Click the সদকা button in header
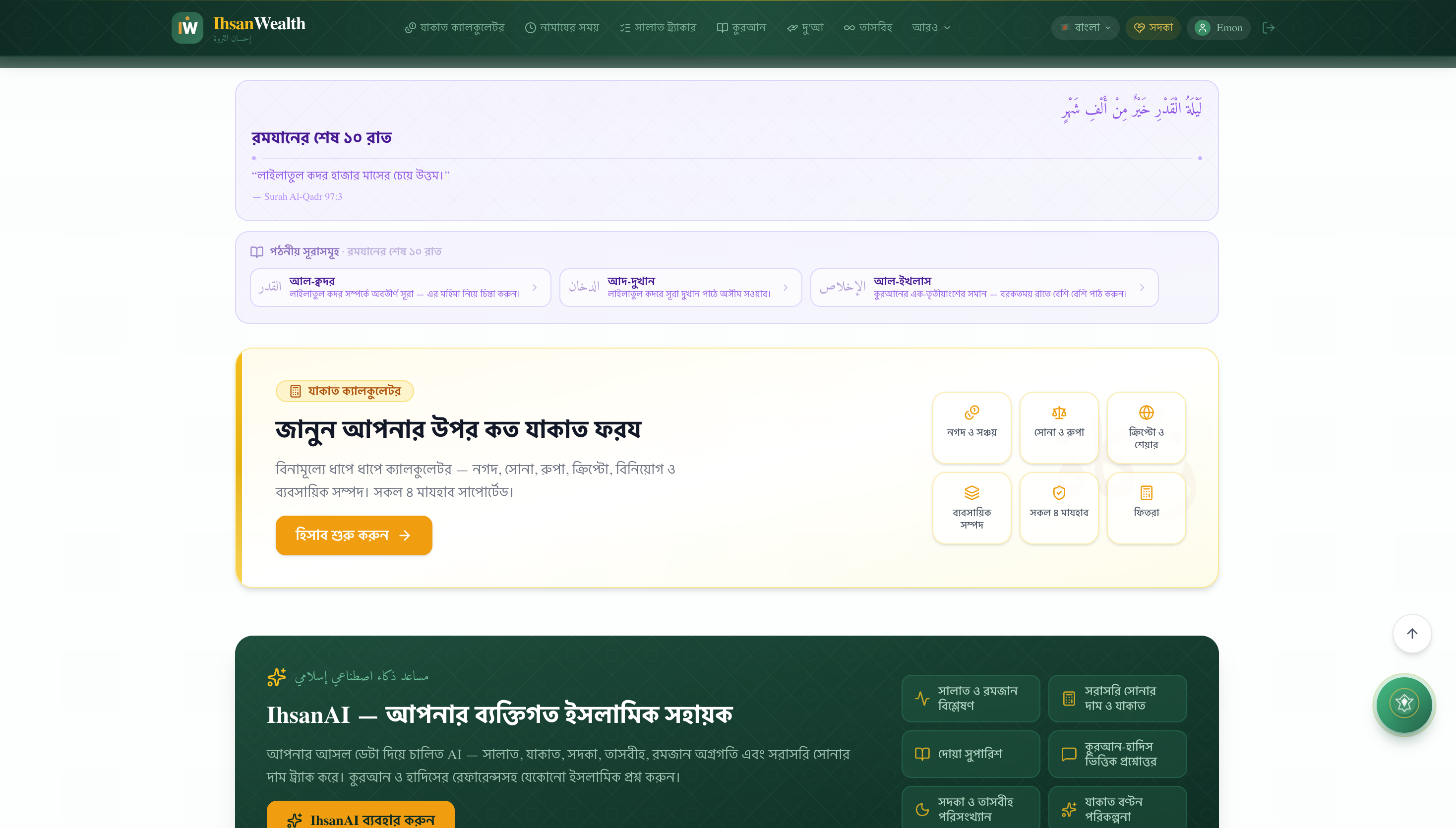Image resolution: width=1456 pixels, height=828 pixels. [1153, 27]
